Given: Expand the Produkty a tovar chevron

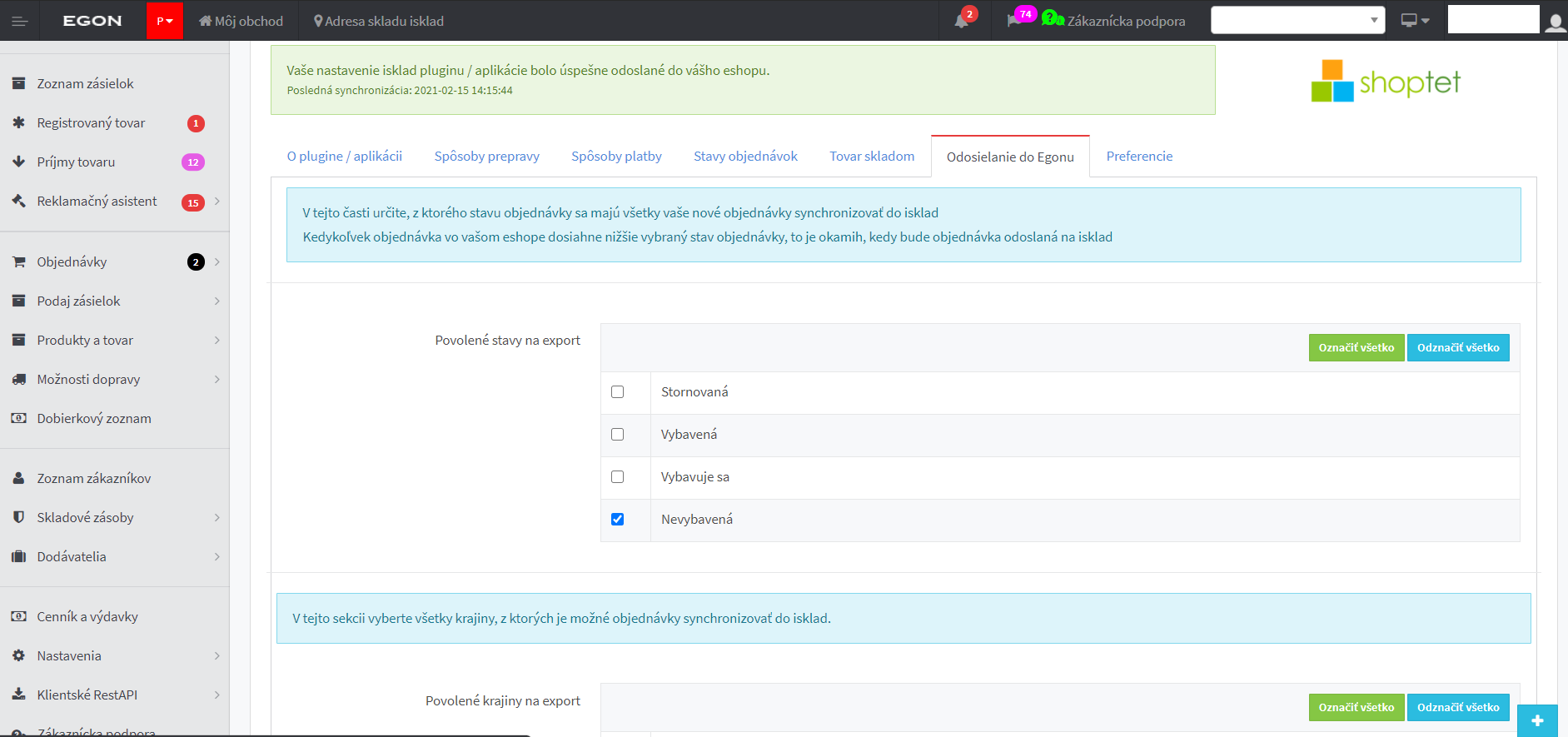Looking at the screenshot, I should (x=217, y=340).
